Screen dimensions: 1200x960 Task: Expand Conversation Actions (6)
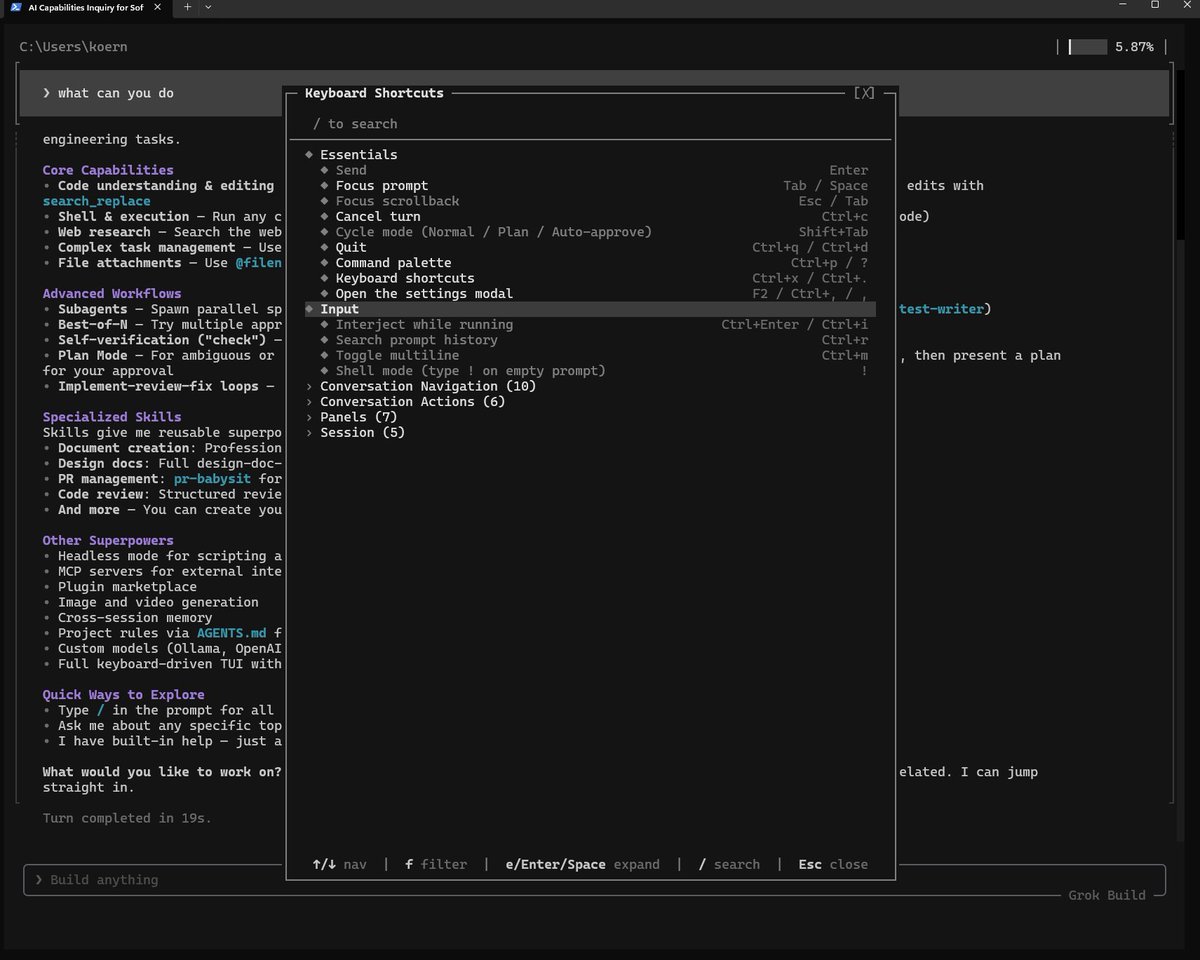coord(590,402)
